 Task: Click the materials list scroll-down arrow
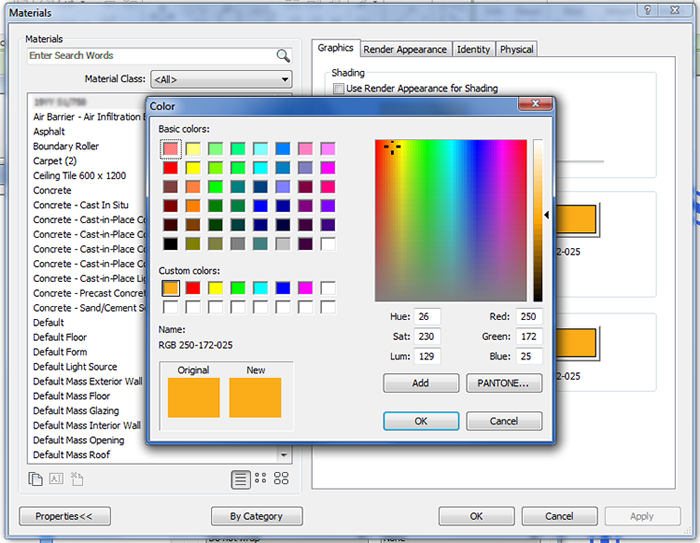pos(283,455)
